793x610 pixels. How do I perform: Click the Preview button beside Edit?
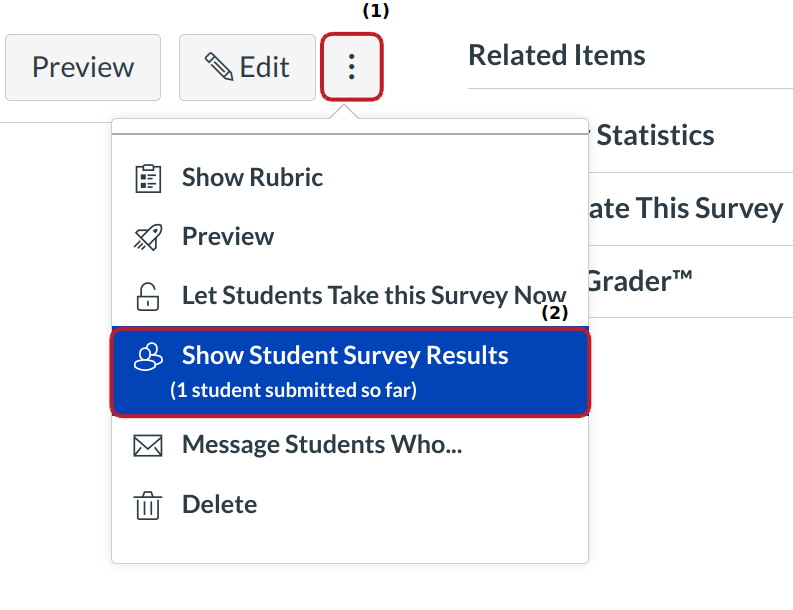click(83, 67)
